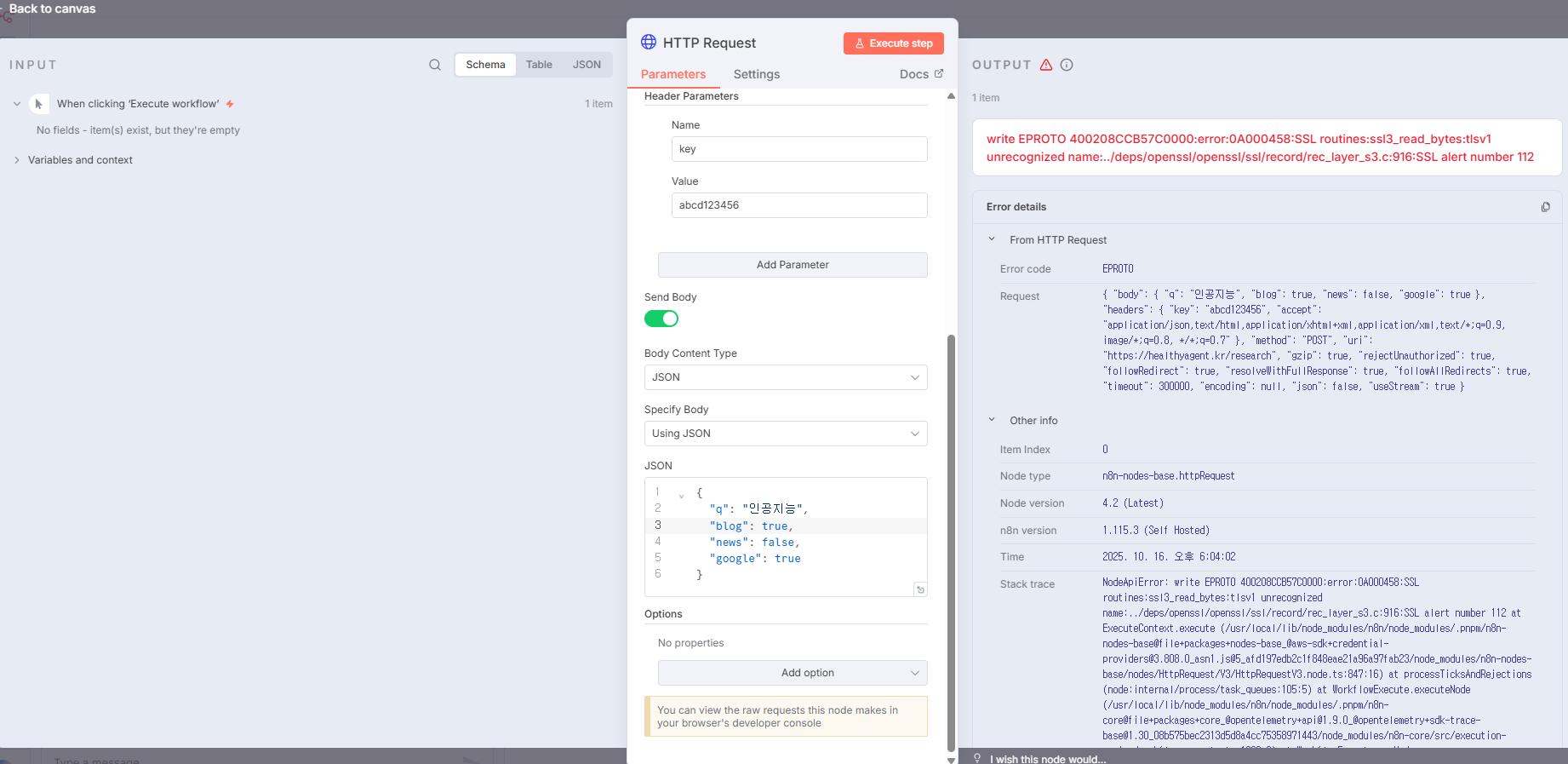
Task: Click the orange lightning bolt trigger icon
Action: tap(230, 104)
